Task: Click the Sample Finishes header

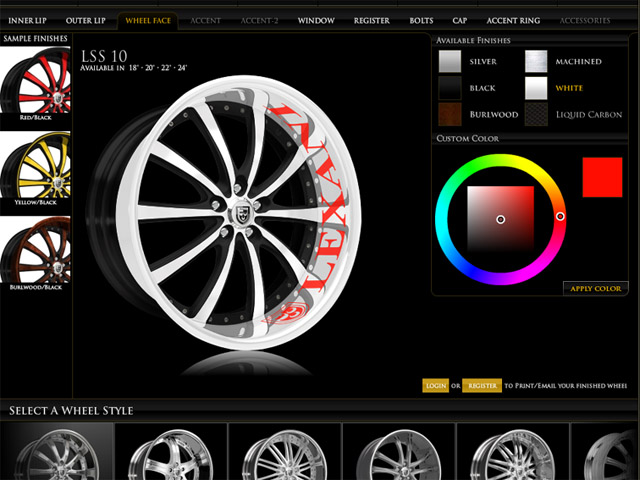Action: pyautogui.click(x=35, y=39)
